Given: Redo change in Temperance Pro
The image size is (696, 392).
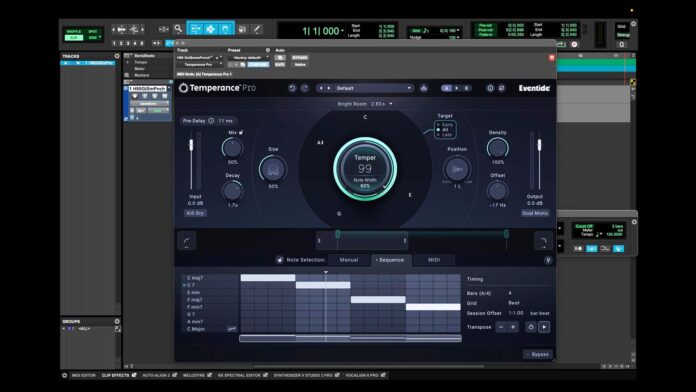Looking at the screenshot, I should 304,88.
